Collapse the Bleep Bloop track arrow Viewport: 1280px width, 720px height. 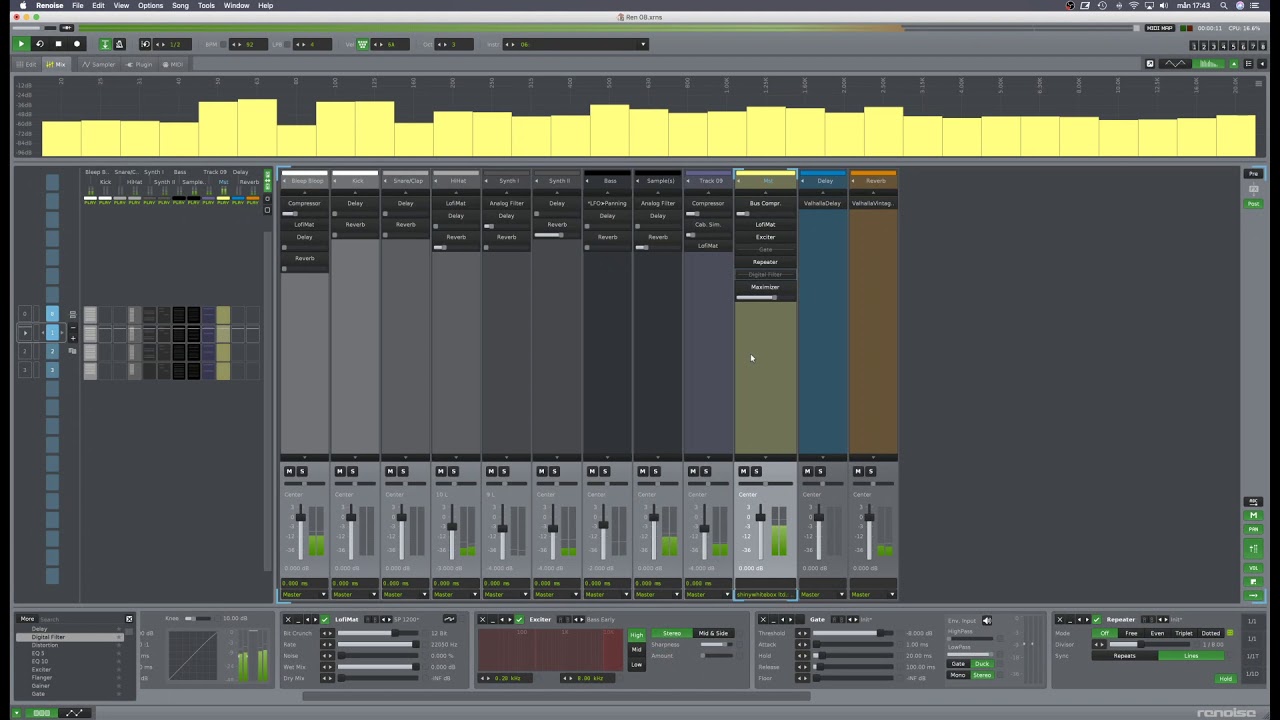(286, 181)
